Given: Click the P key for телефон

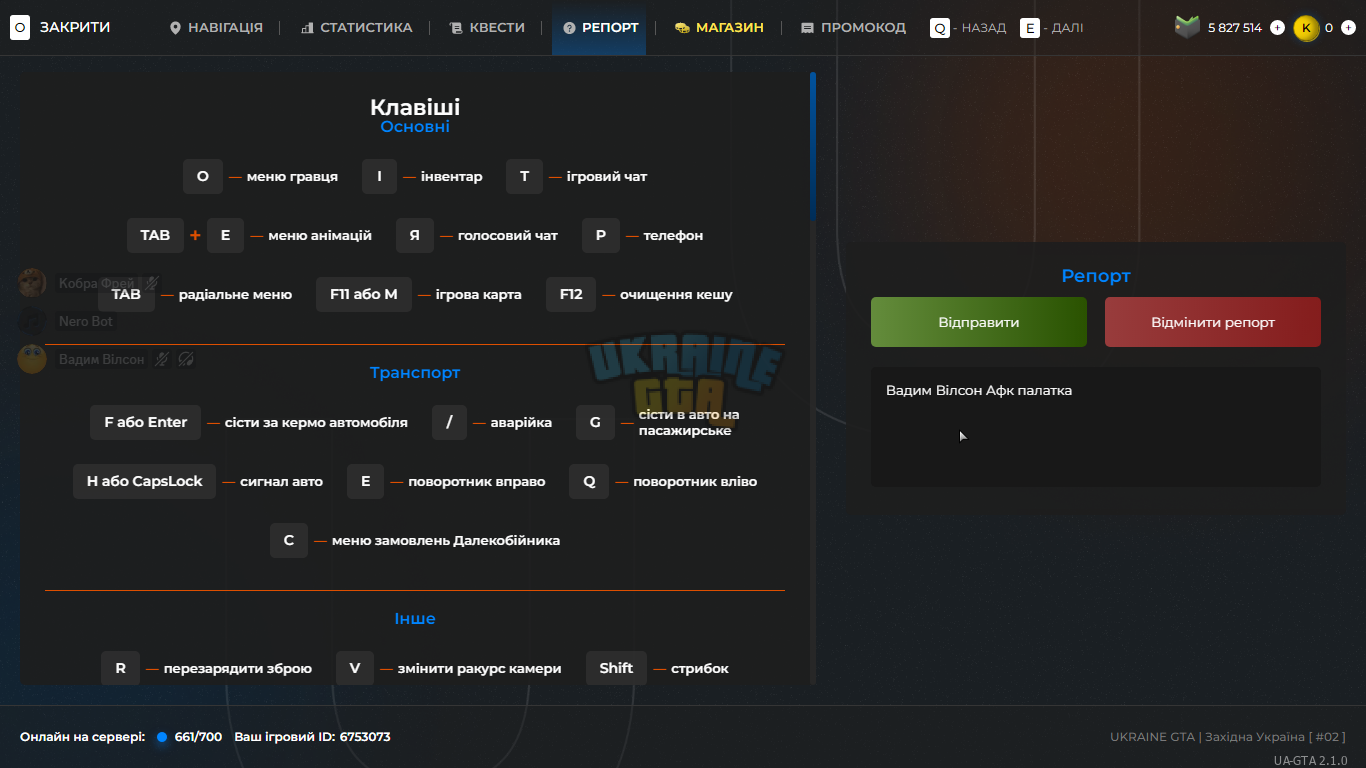Looking at the screenshot, I should 601,235.
